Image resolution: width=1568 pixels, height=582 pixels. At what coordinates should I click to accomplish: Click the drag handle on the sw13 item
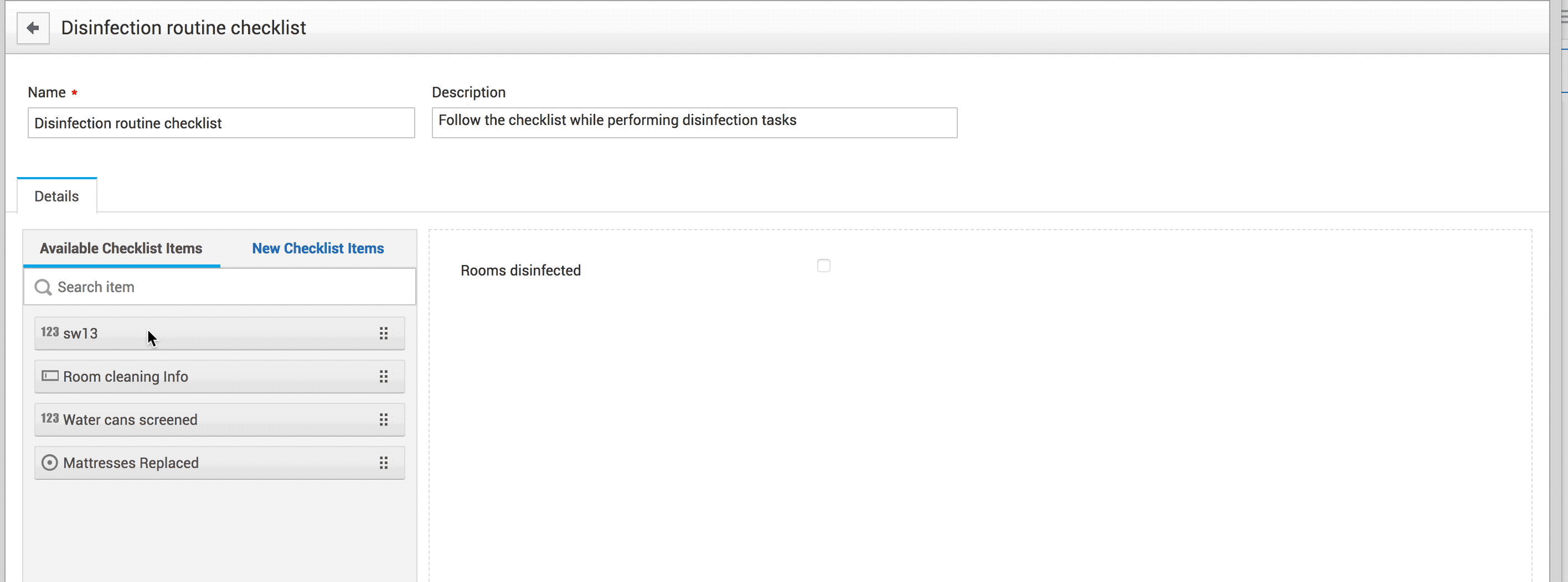click(384, 332)
